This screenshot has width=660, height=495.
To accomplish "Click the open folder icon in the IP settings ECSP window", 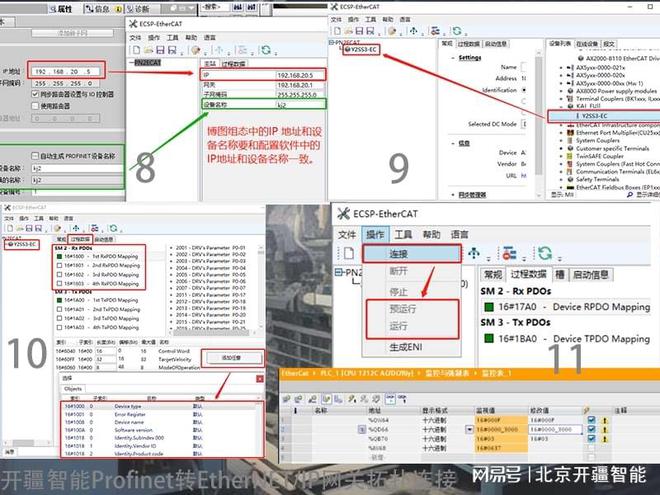I will [x=148, y=50].
